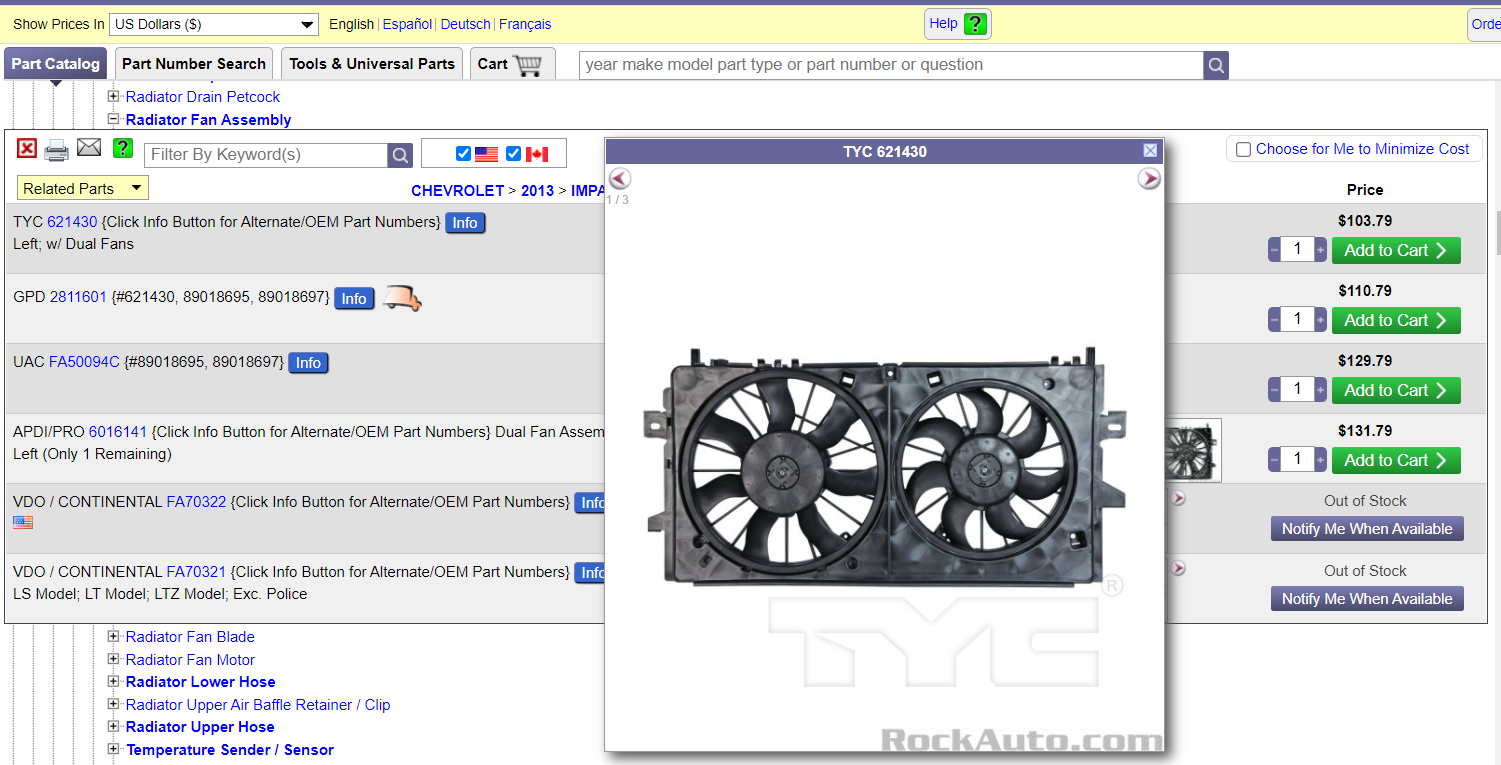Show the next image in the TYC 621430 popup

(x=1149, y=179)
